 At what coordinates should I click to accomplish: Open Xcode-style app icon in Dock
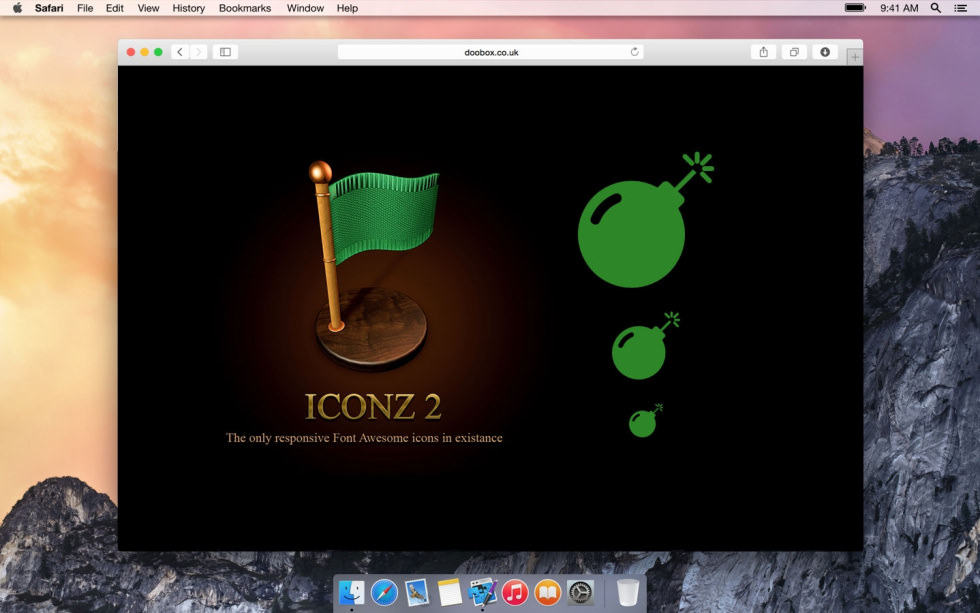(x=482, y=592)
